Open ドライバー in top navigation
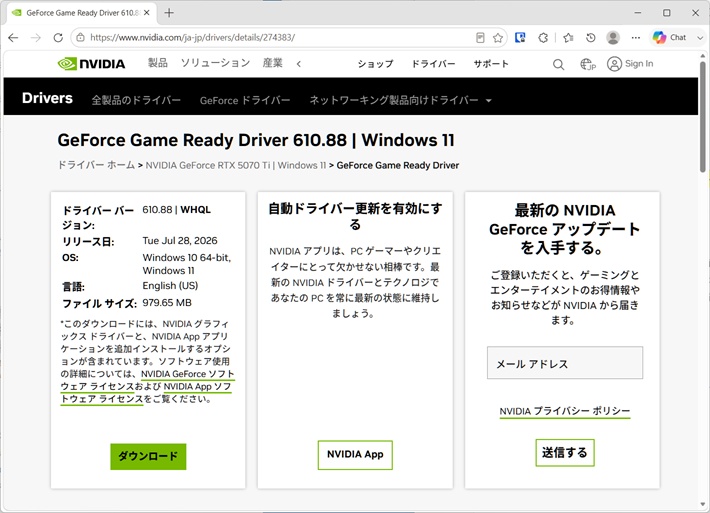This screenshot has height=513, width=710. coord(433,64)
